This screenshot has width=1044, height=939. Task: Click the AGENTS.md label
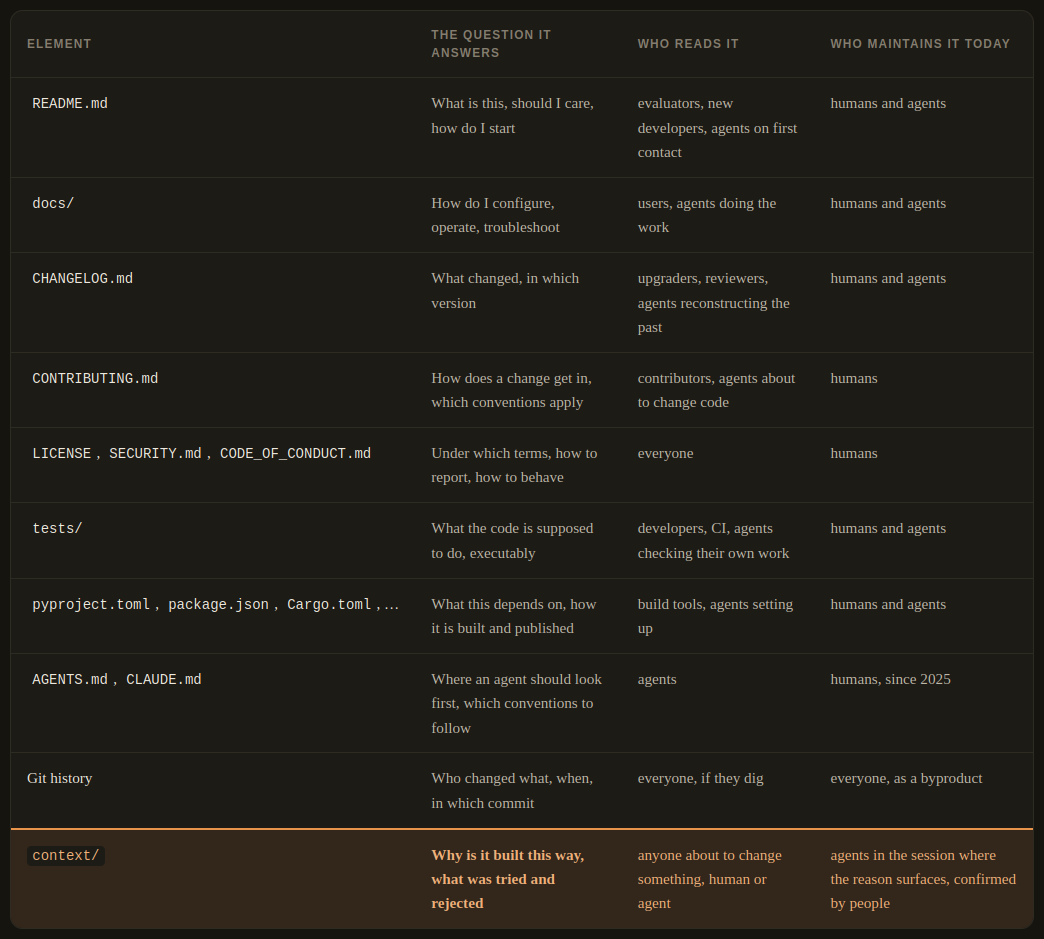[70, 680]
